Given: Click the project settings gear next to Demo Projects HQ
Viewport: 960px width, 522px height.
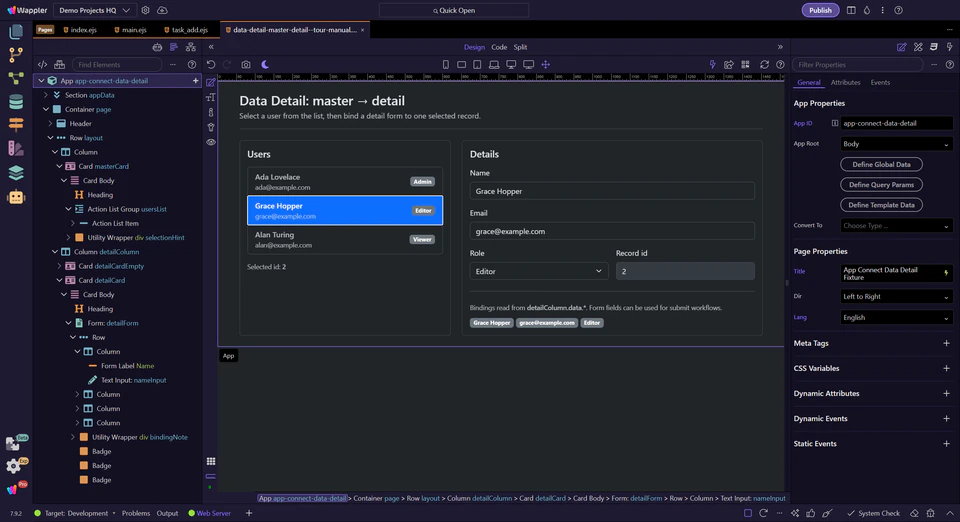Looking at the screenshot, I should pos(145,10).
